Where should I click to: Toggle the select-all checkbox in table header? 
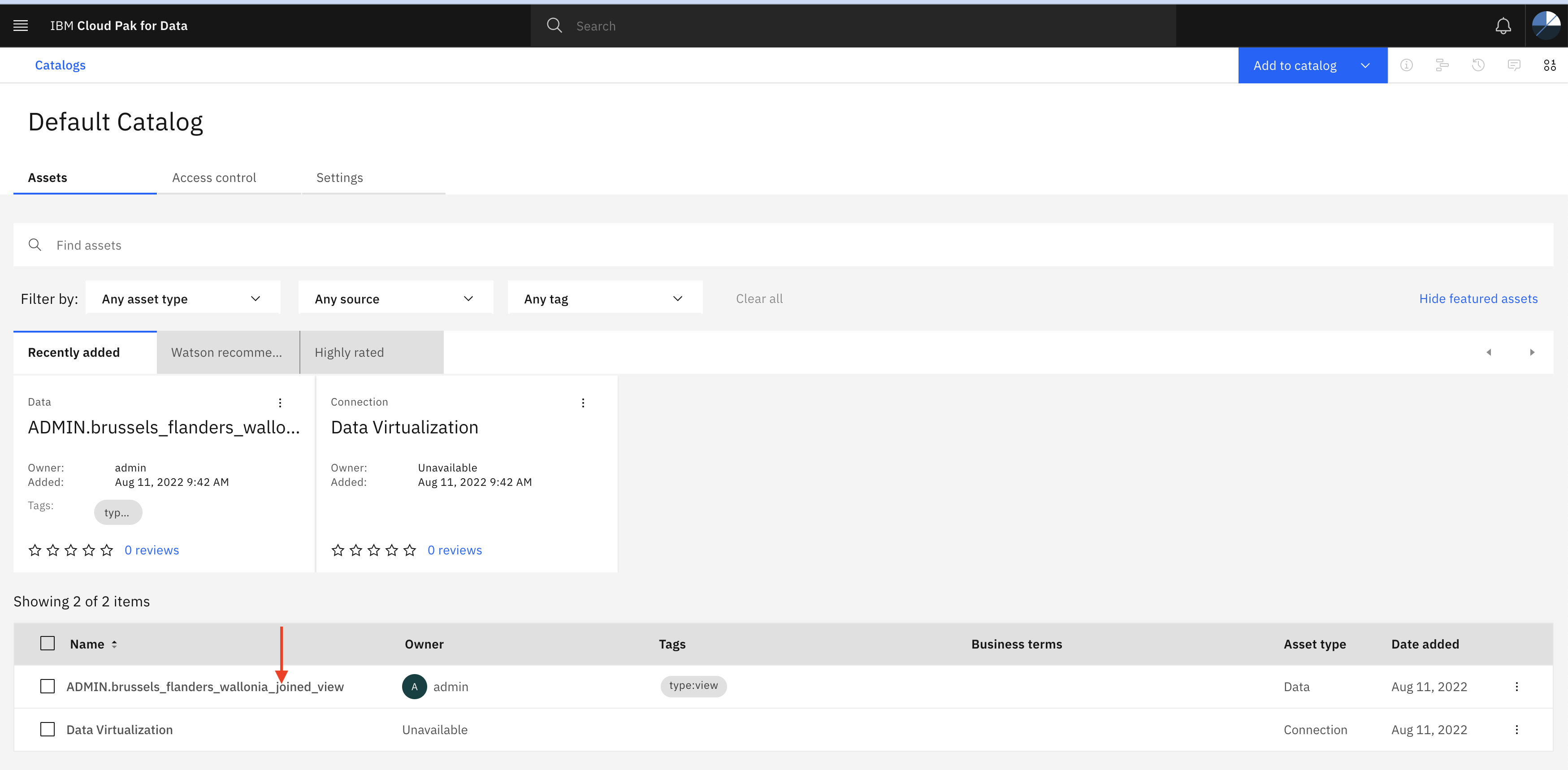click(48, 644)
